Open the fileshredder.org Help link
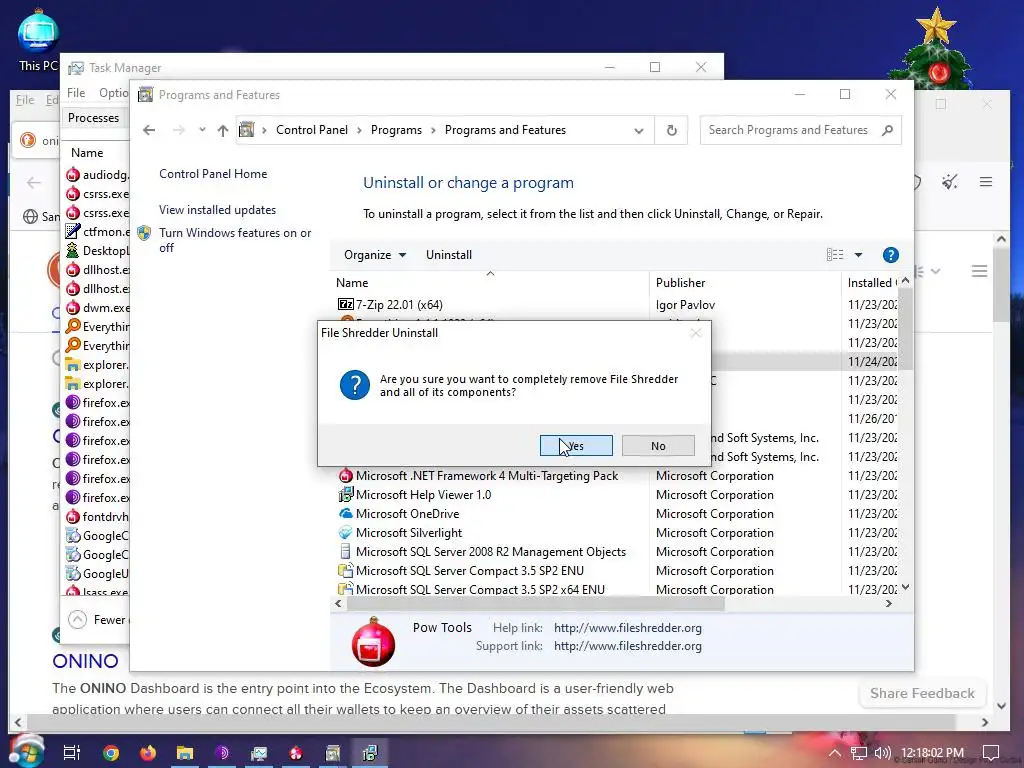This screenshot has width=1024, height=768. [628, 628]
